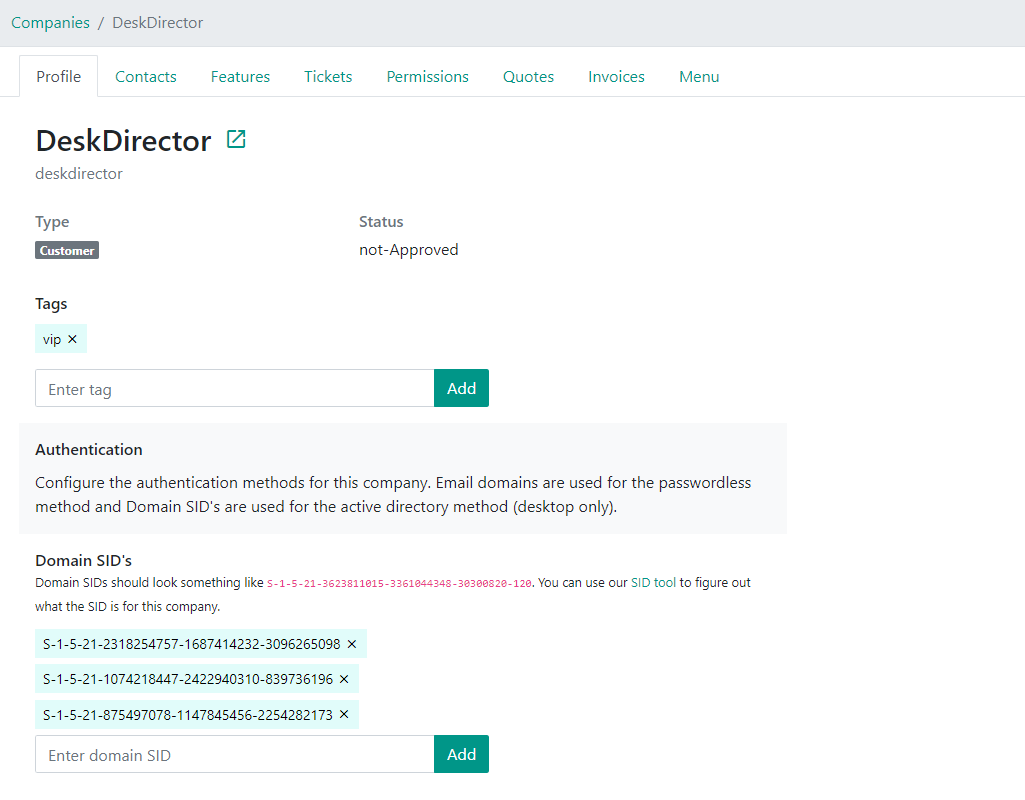Go to Companies breadcrumb
The height and width of the screenshot is (800, 1025).
tap(50, 23)
